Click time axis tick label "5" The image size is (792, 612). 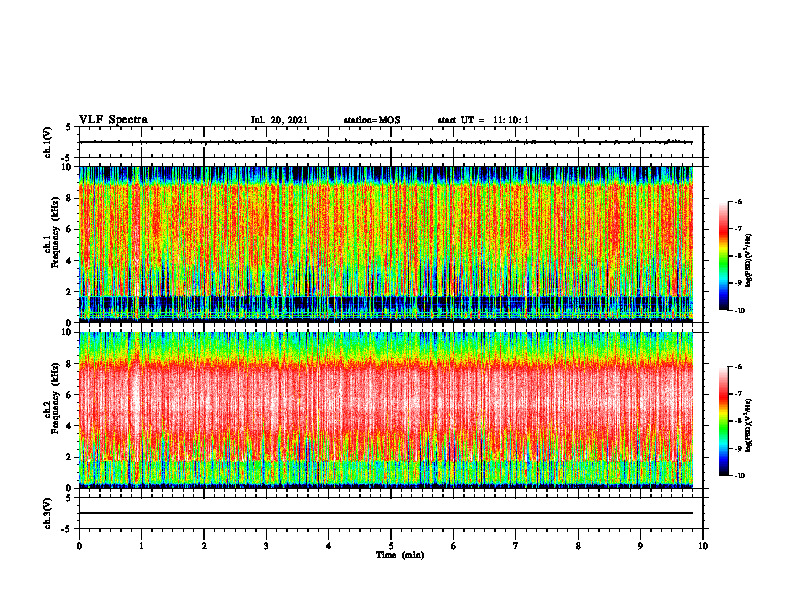click(x=391, y=546)
